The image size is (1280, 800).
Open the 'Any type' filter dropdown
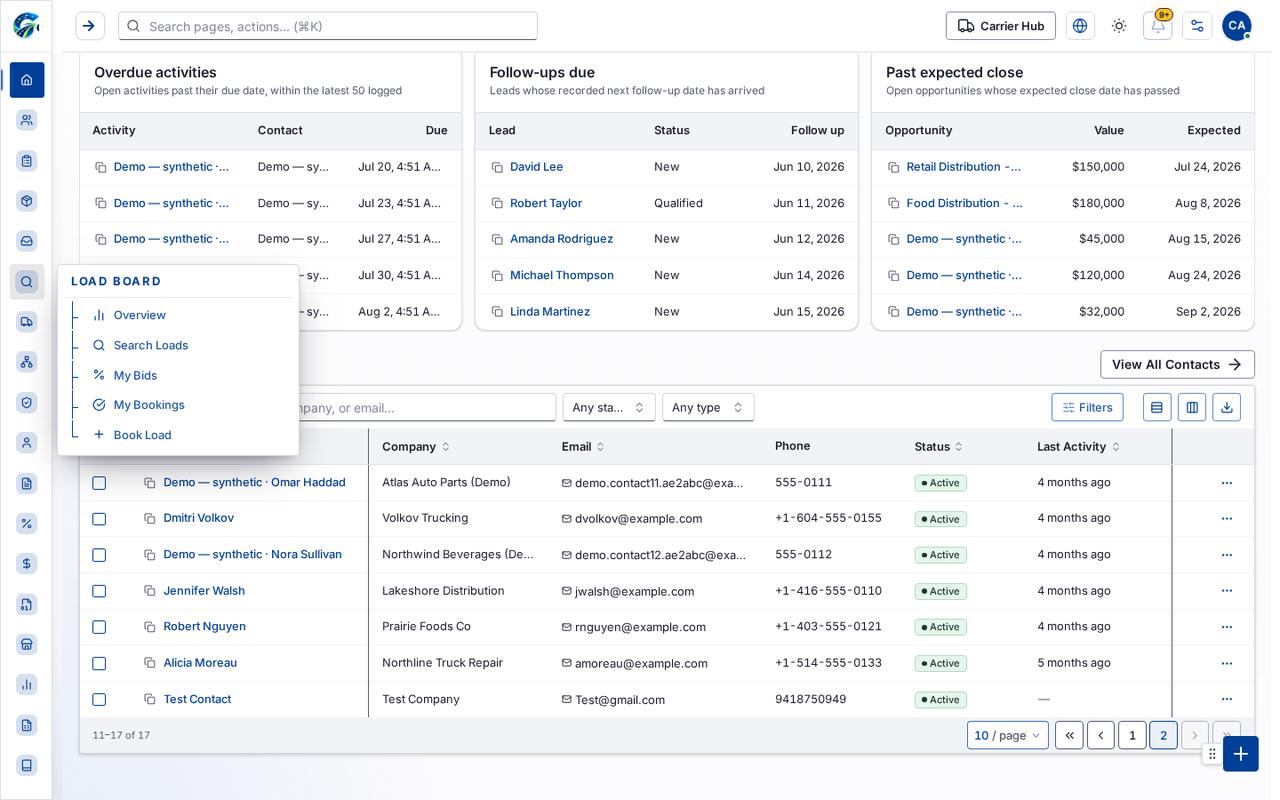(x=708, y=407)
